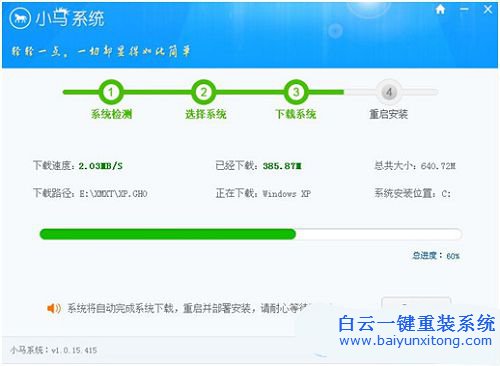Image resolution: width=500 pixels, height=366 pixels.
Task: Click the 选择系统 step label
Action: (206, 114)
